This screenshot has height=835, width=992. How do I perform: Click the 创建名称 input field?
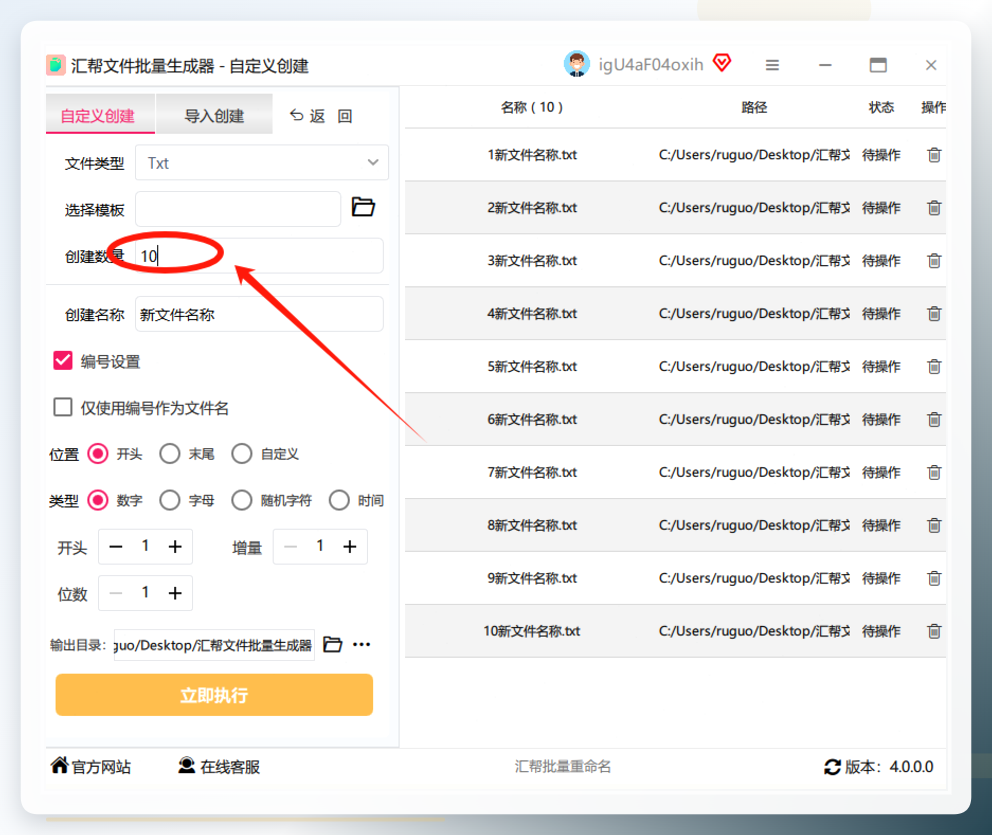point(259,314)
